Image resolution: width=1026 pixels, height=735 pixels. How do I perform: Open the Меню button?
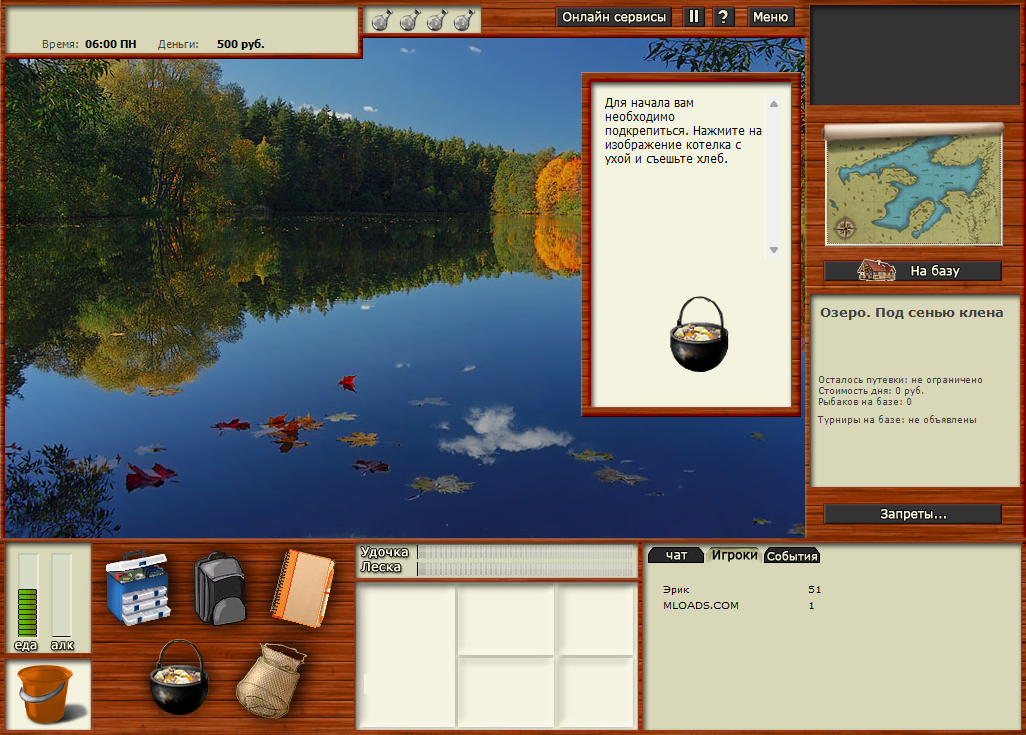tap(770, 17)
